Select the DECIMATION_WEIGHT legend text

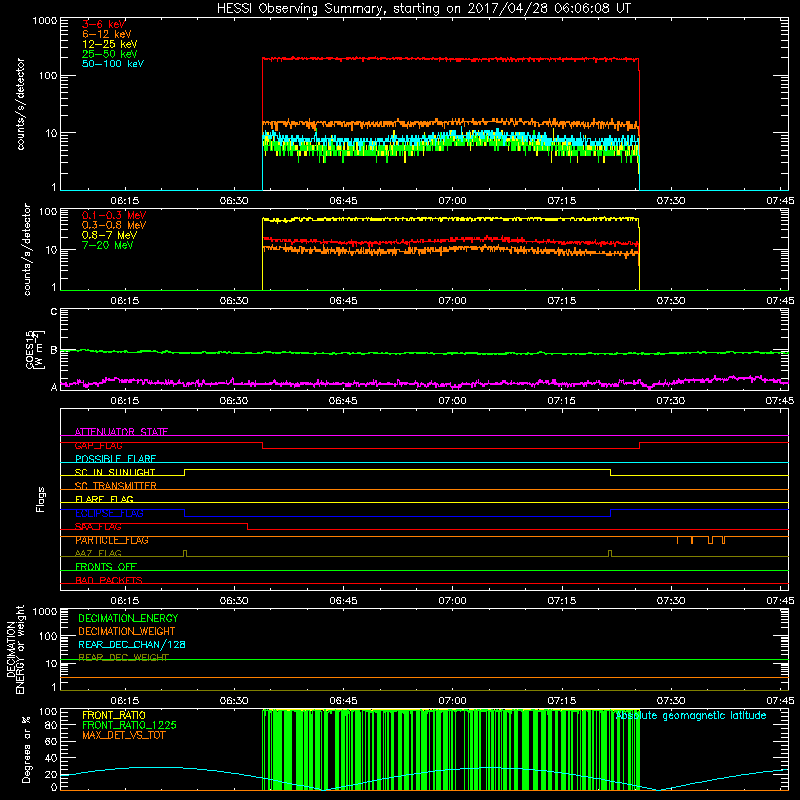coord(127,631)
